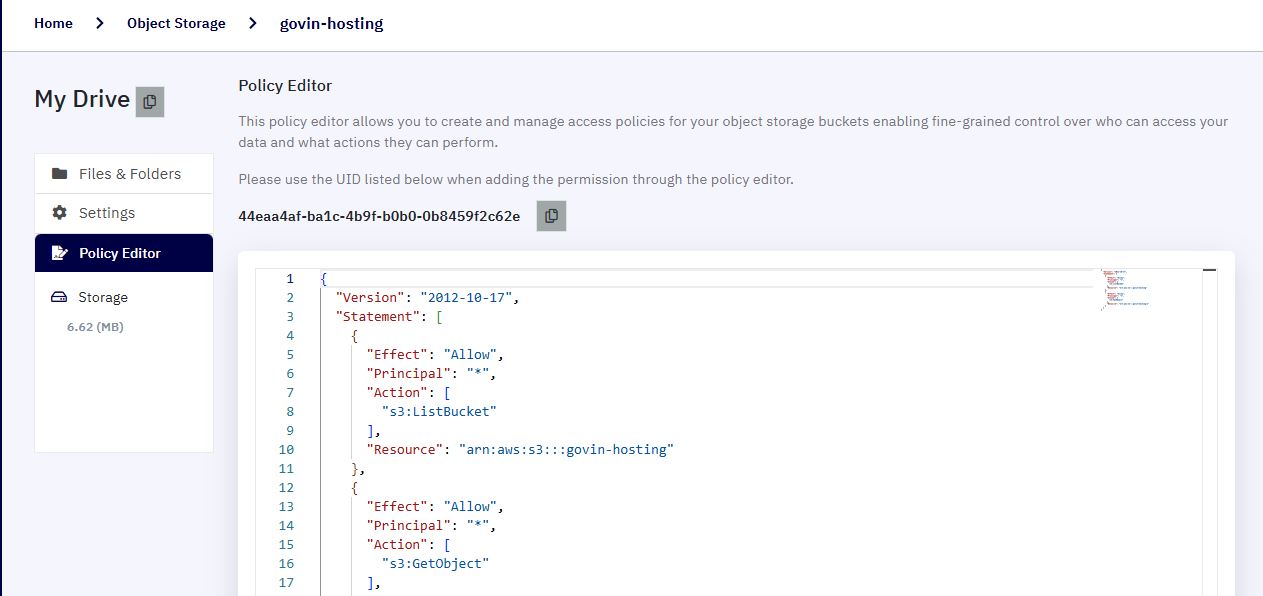Click the Resource arn line in editor
The height and width of the screenshot is (596, 1263).
(520, 449)
